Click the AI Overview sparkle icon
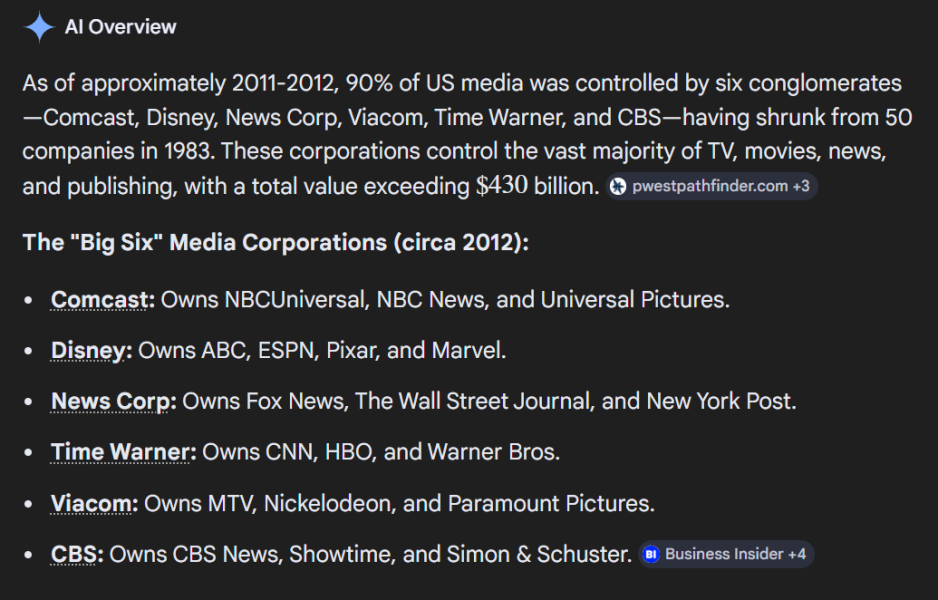 pos(39,27)
